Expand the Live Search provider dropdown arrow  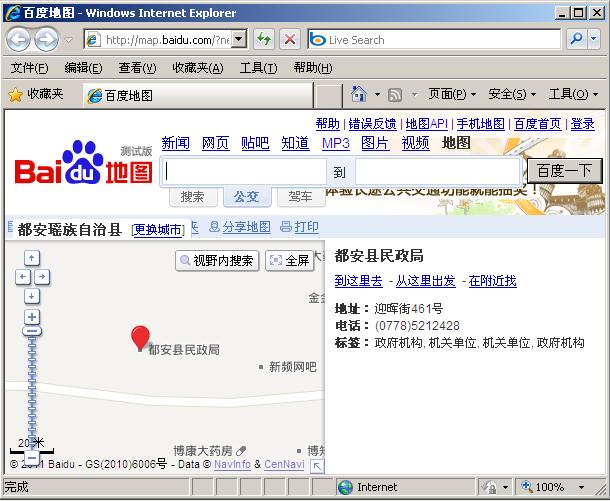click(x=597, y=39)
